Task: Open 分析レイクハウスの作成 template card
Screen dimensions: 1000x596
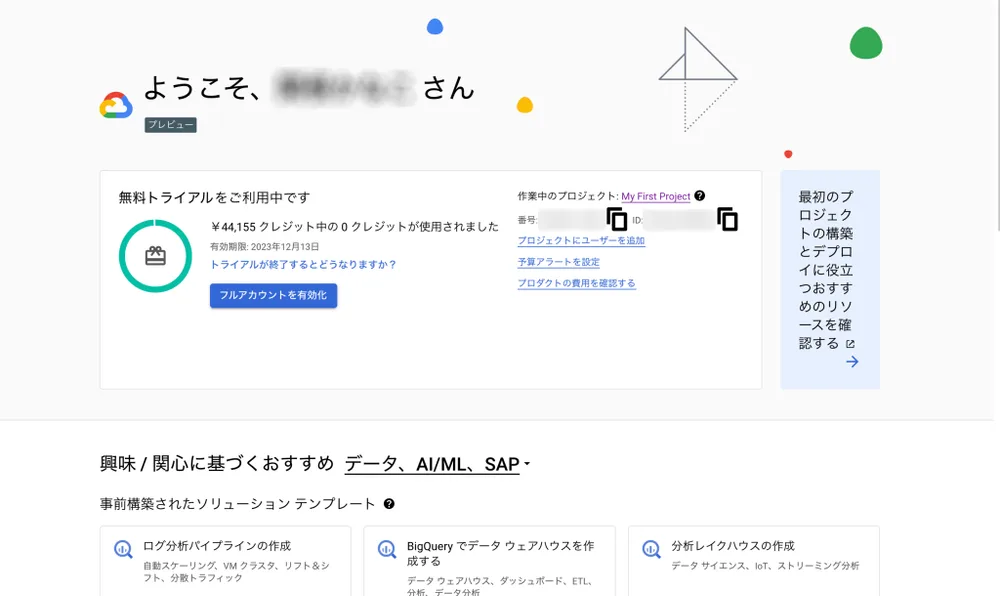Action: point(754,561)
